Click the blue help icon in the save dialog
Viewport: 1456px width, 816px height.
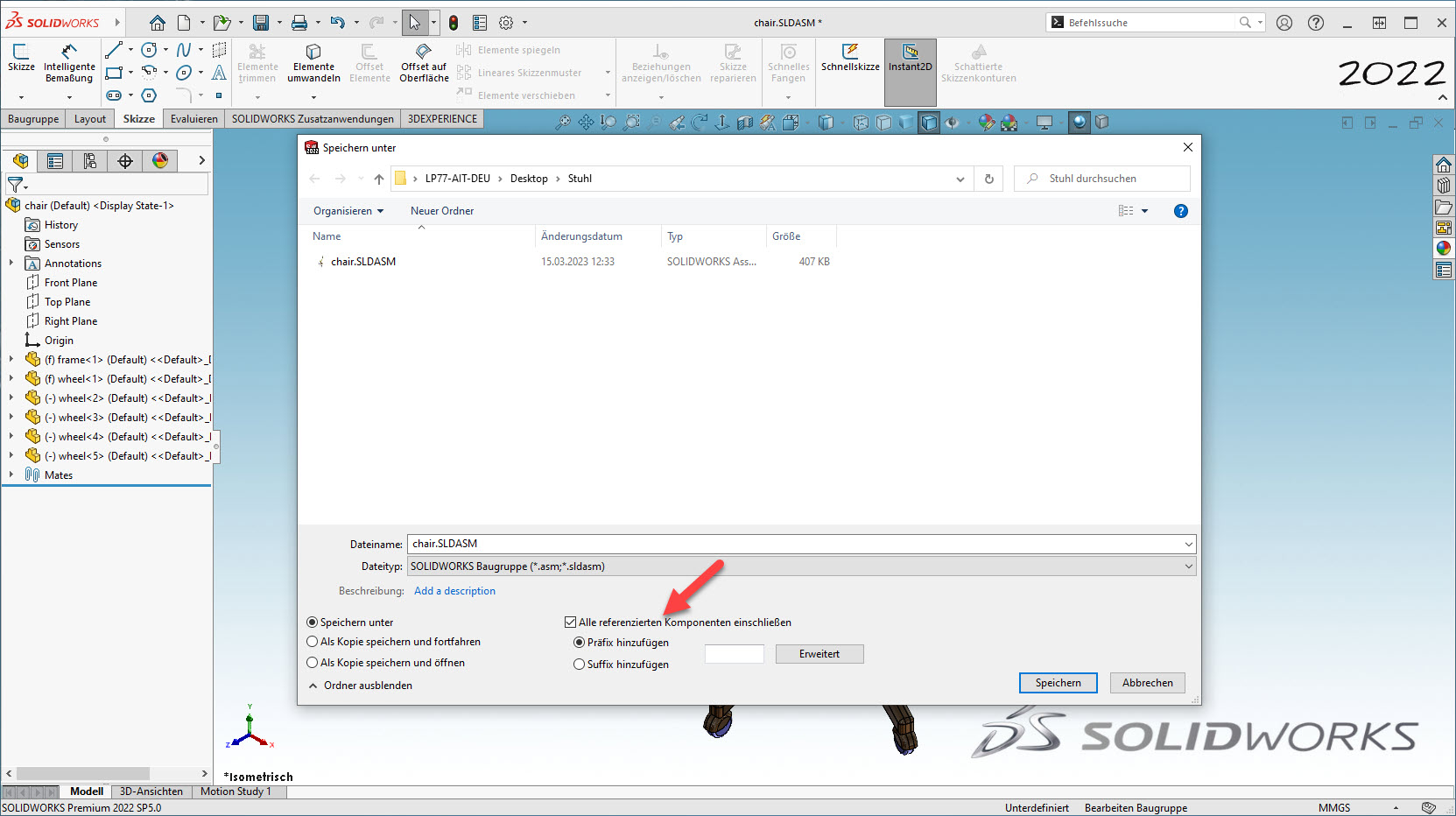coord(1181,211)
